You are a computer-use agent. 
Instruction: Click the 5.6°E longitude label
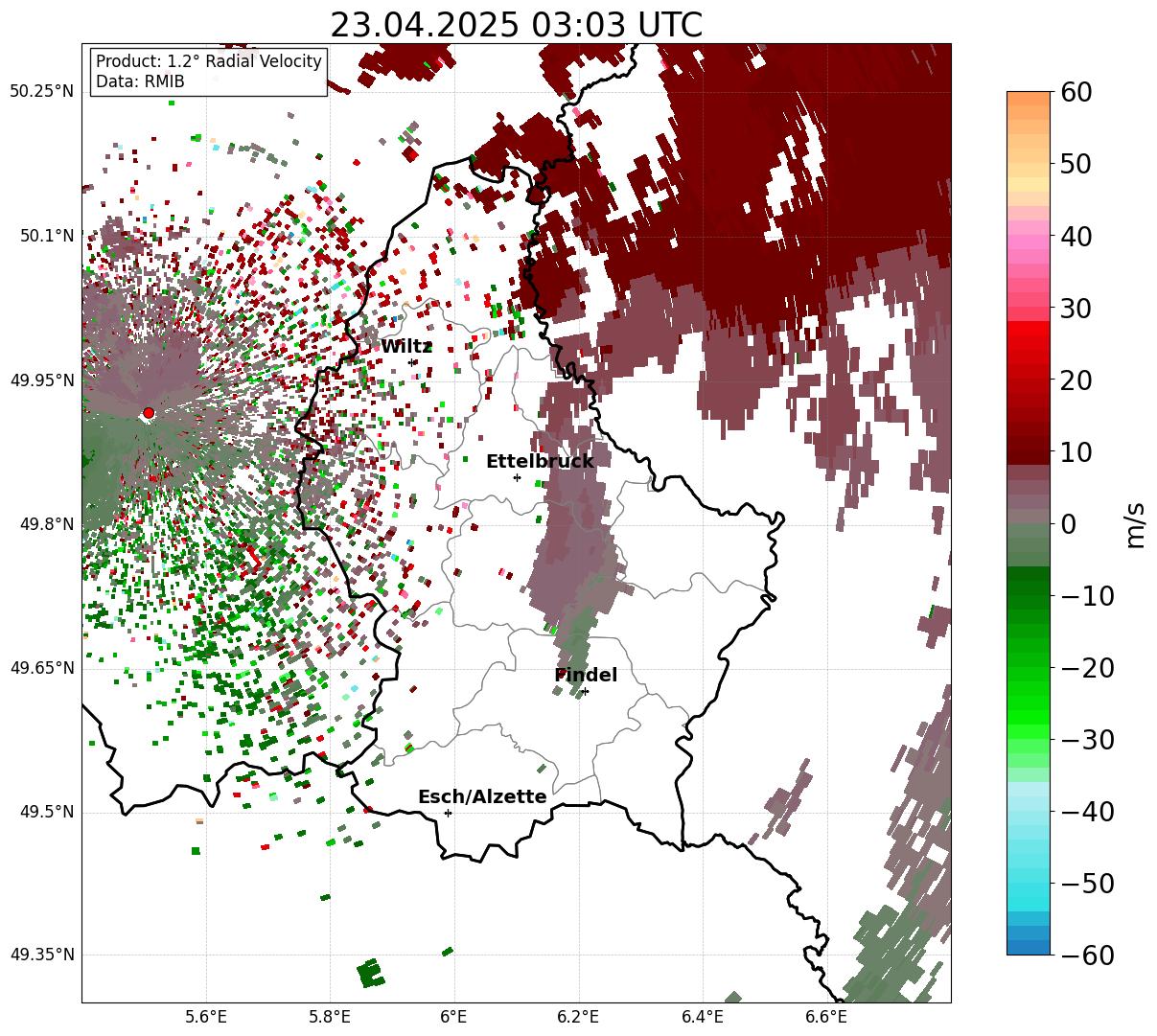tap(206, 1017)
